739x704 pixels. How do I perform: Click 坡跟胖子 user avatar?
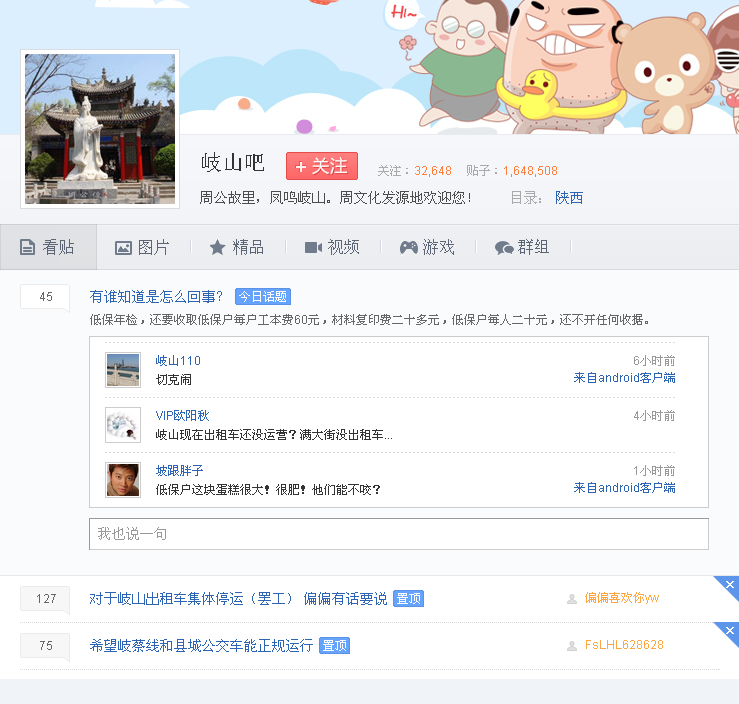coord(123,480)
